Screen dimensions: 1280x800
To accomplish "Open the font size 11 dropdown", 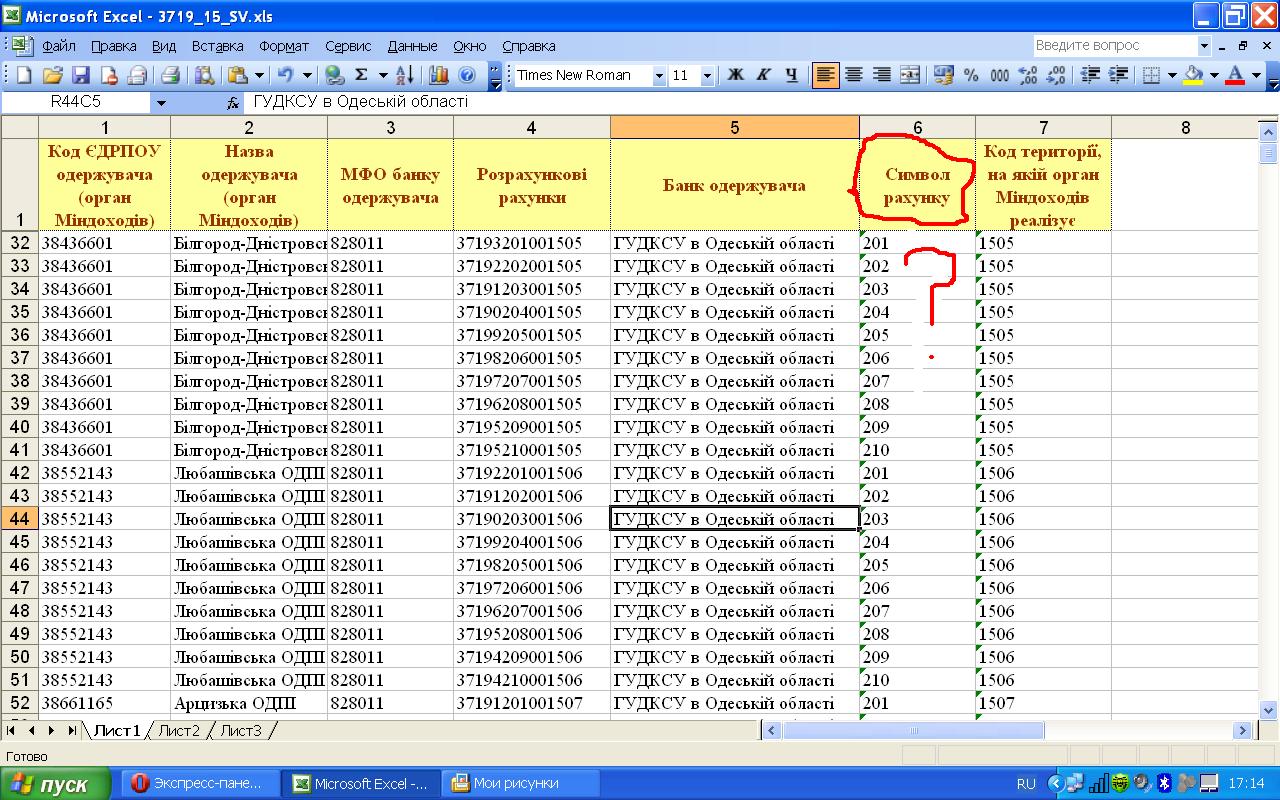I will (x=707, y=76).
